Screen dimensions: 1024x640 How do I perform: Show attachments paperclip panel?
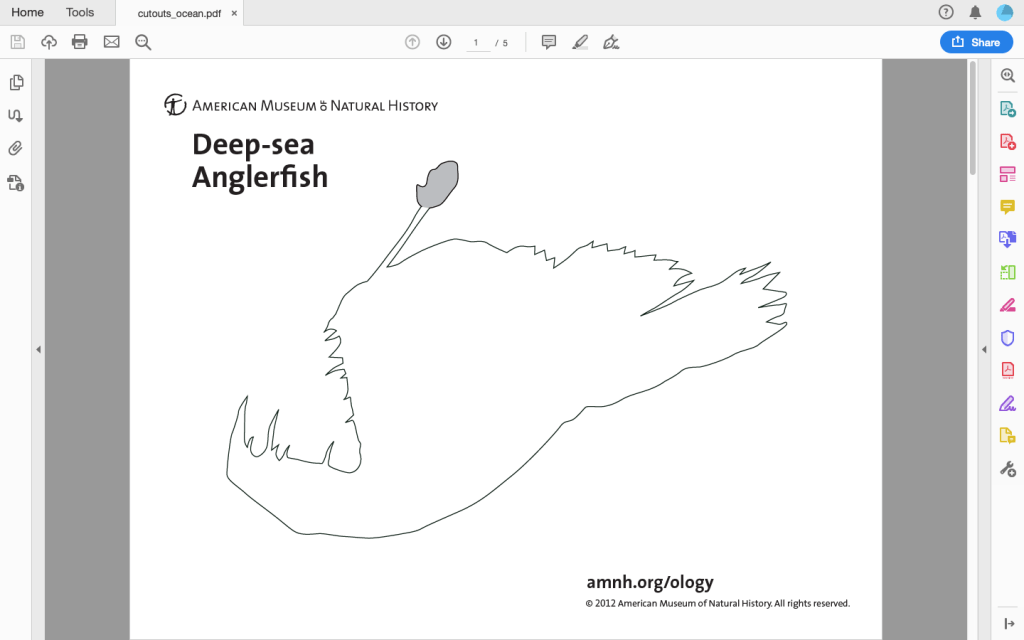click(x=16, y=149)
